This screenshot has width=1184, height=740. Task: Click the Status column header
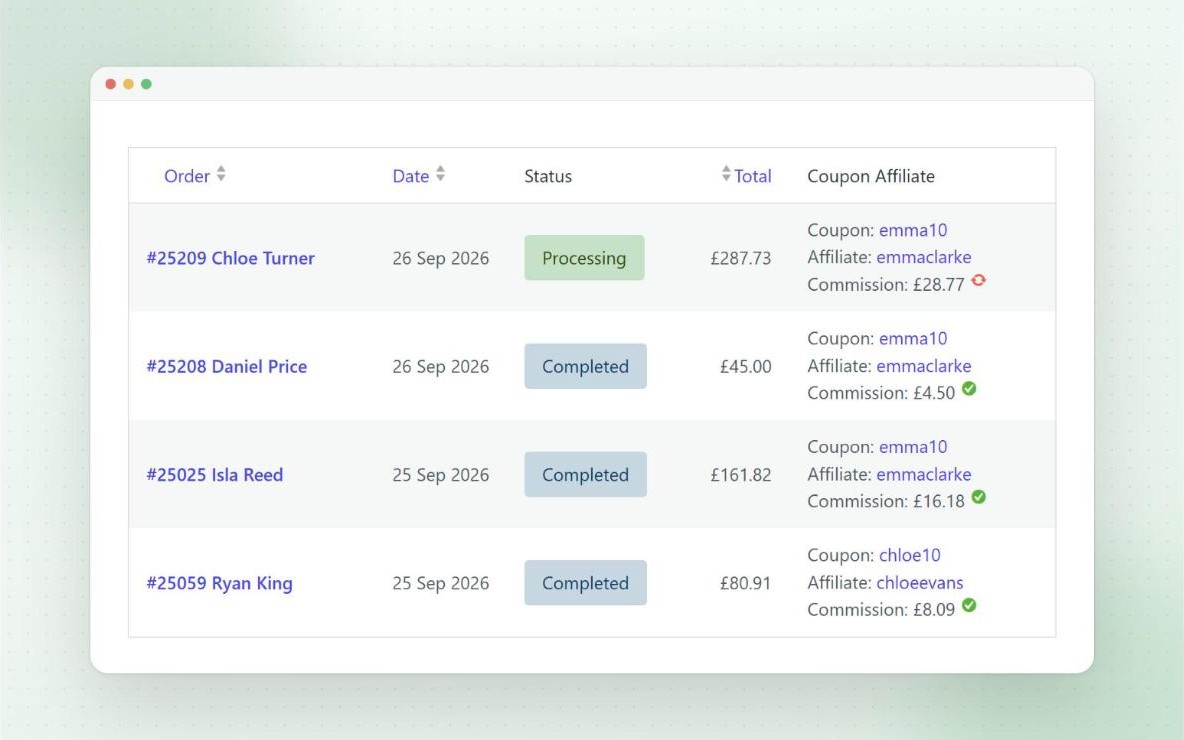[x=548, y=176]
